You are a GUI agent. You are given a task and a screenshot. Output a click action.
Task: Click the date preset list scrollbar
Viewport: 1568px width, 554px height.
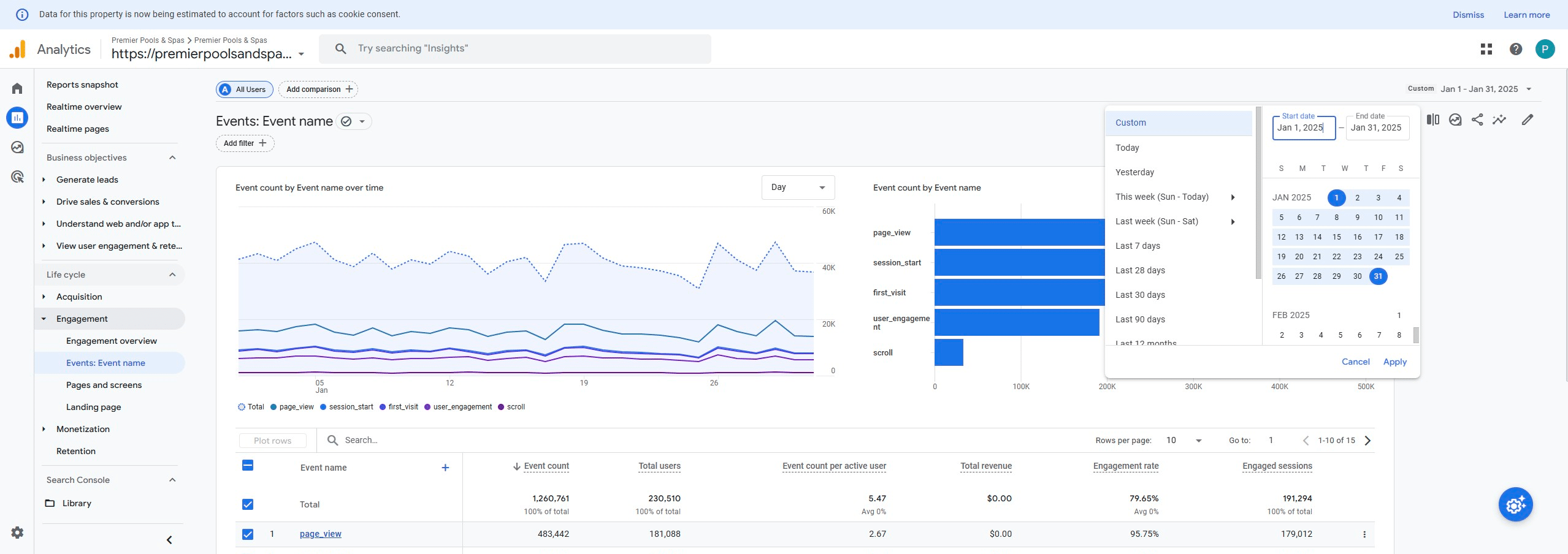pyautogui.click(x=1258, y=193)
